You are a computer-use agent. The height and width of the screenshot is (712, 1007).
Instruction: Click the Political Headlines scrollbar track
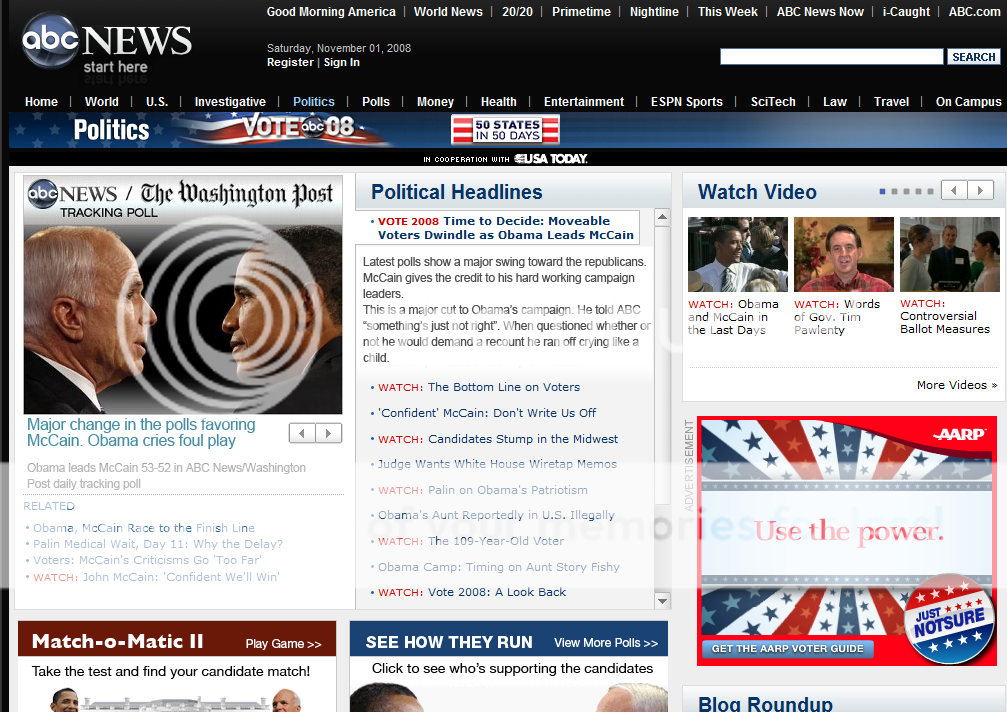(x=662, y=411)
